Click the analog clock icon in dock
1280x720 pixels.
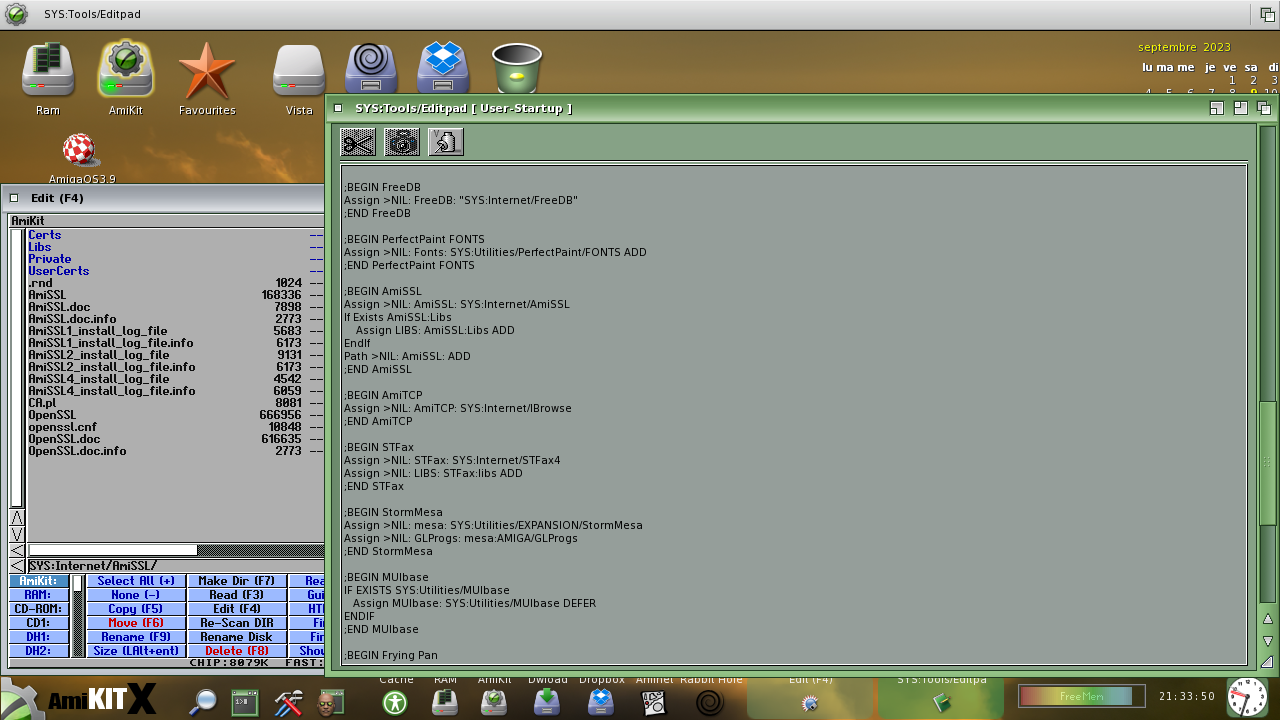[1247, 697]
